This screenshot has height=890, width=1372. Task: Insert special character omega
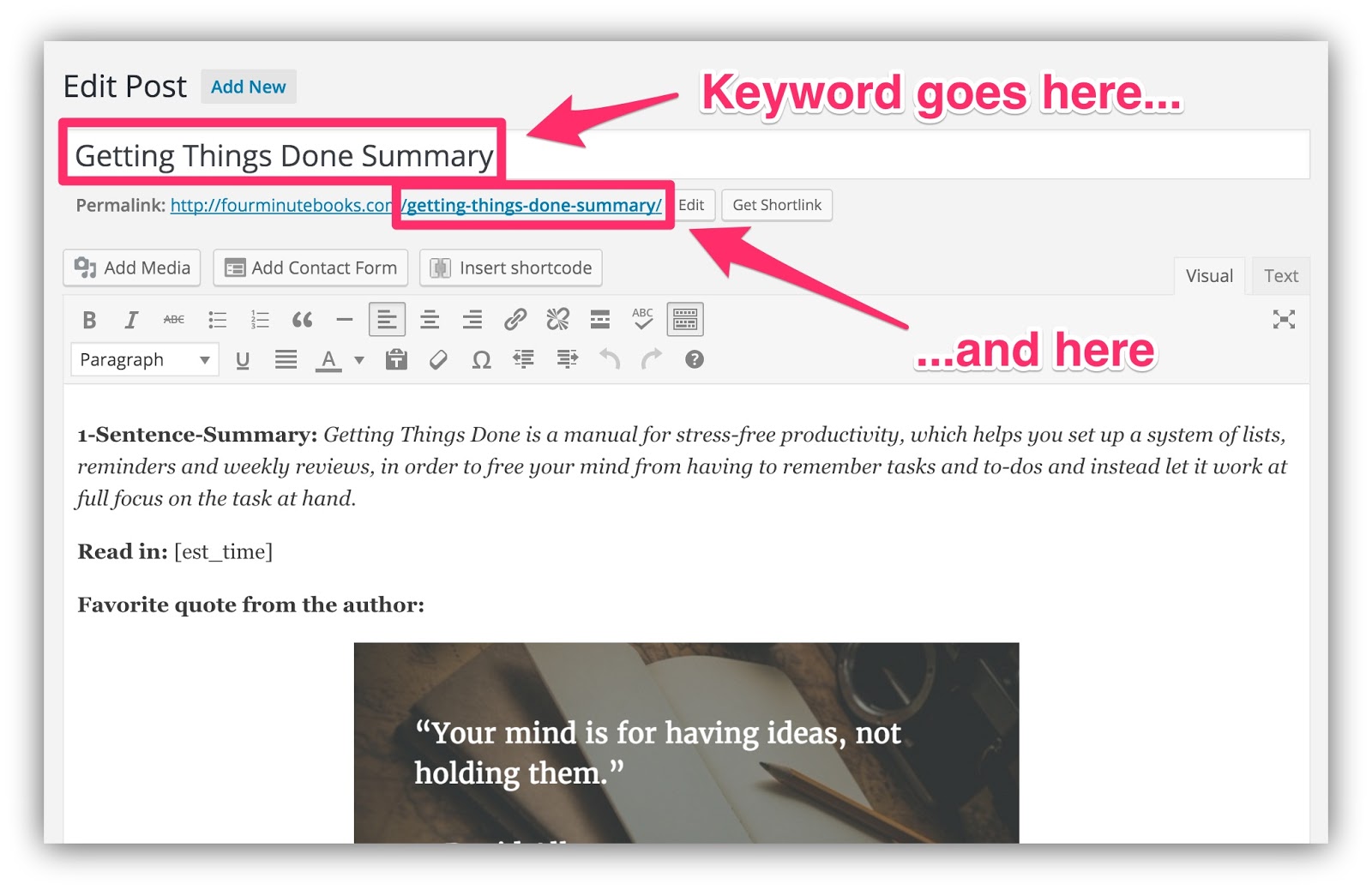[481, 360]
